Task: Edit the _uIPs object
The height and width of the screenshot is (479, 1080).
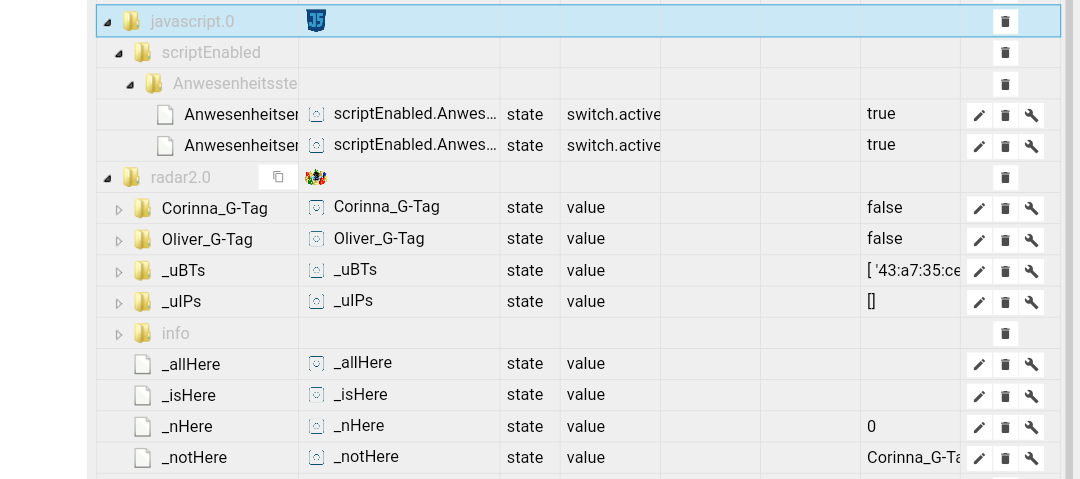Action: 979,302
